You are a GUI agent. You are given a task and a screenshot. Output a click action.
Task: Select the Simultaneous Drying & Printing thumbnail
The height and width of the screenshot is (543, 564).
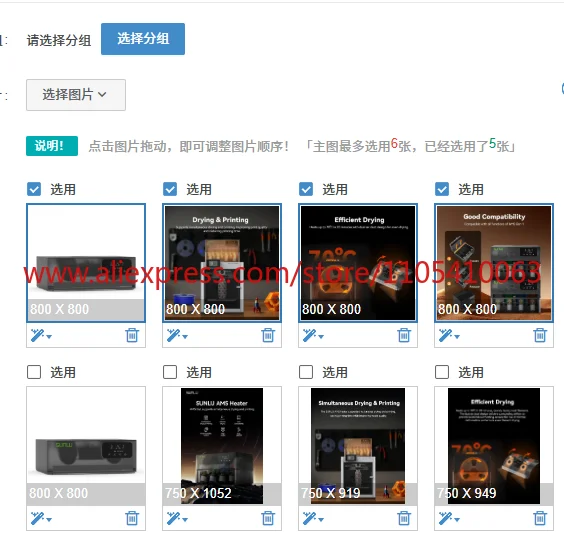click(358, 446)
